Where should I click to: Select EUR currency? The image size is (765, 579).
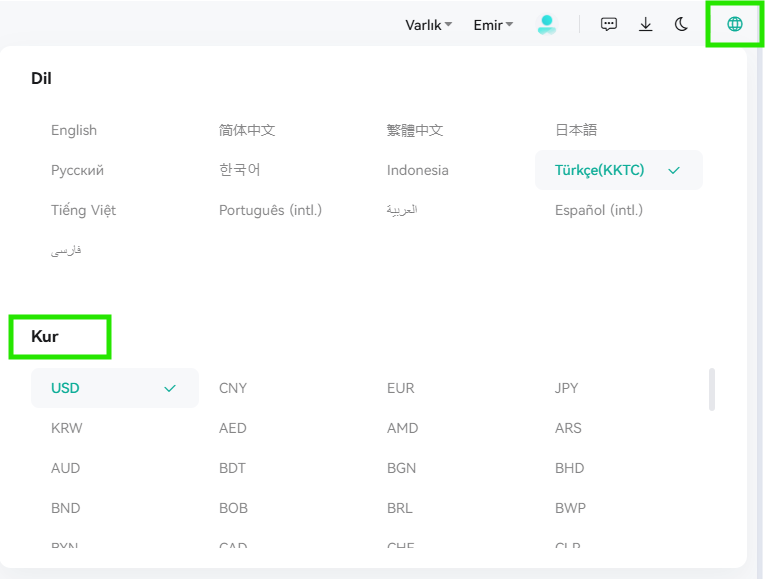[x=401, y=388]
